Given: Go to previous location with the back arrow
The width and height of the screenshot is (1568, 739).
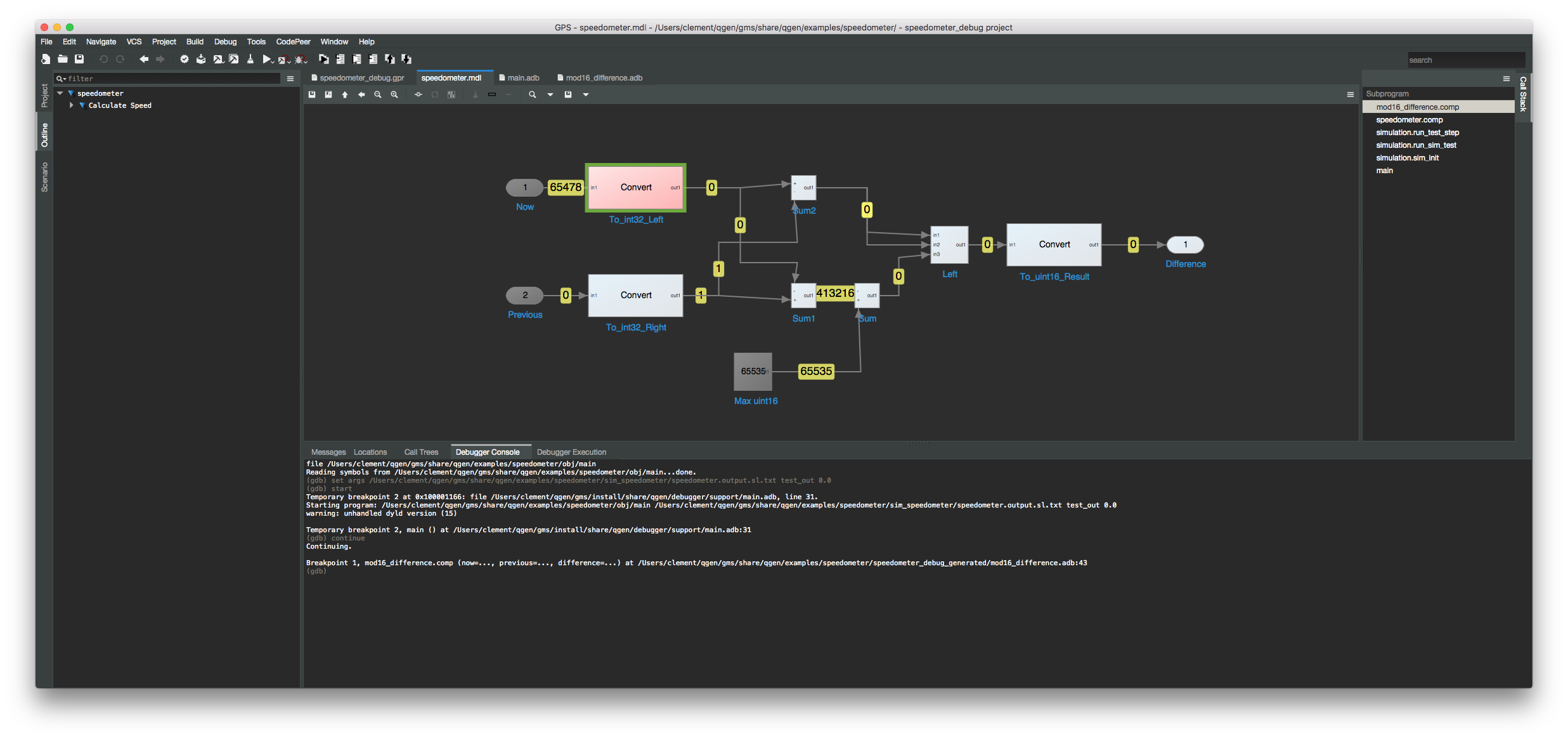Looking at the screenshot, I should coord(144,59).
